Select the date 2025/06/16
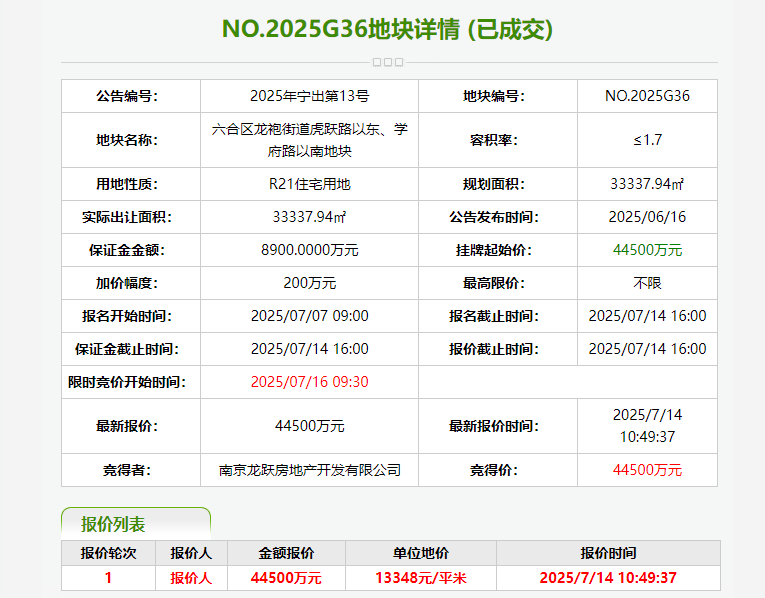Viewport: 765px width, 598px height. tap(647, 217)
